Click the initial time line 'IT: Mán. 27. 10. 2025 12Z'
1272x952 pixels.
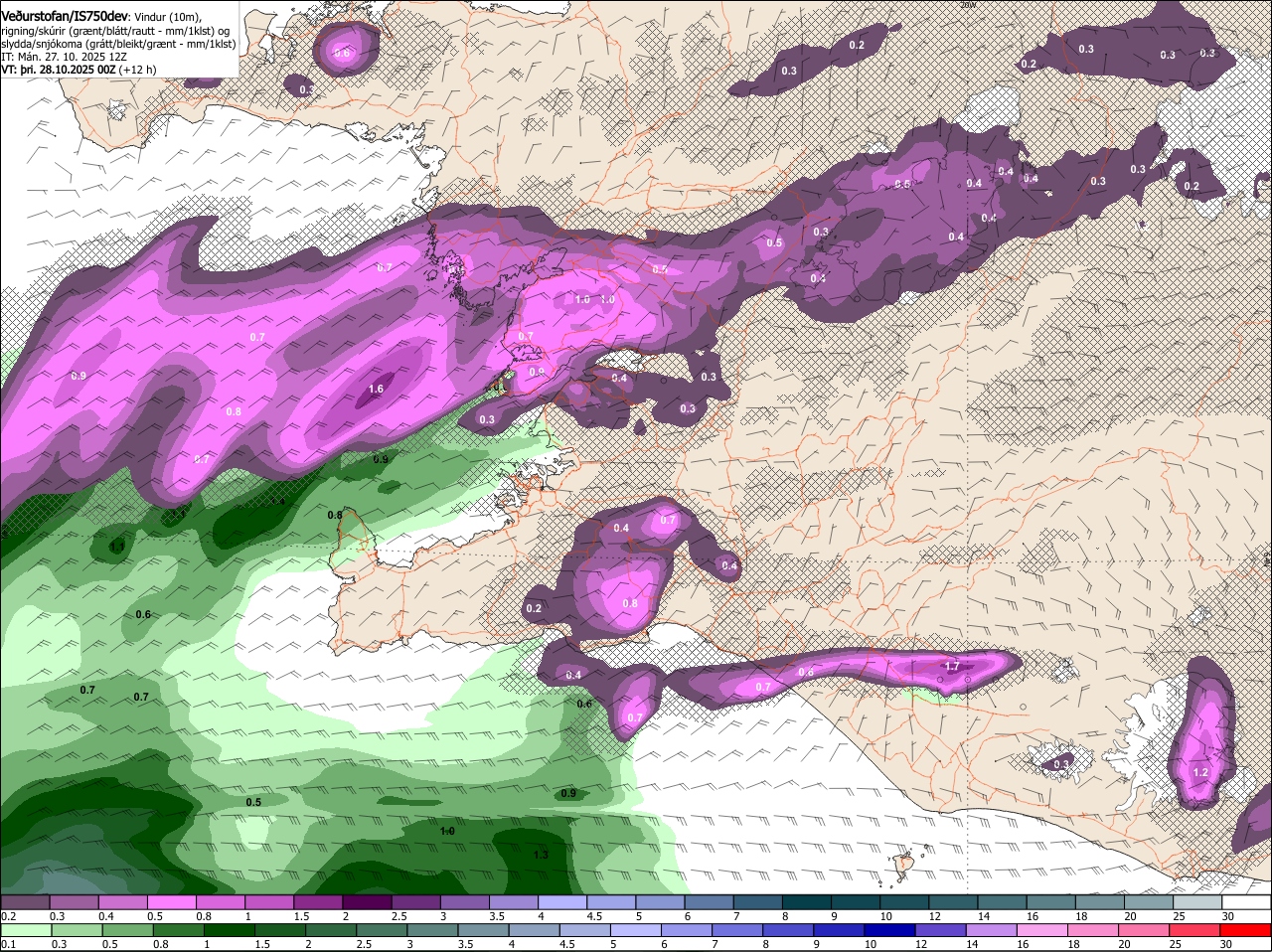[64, 57]
